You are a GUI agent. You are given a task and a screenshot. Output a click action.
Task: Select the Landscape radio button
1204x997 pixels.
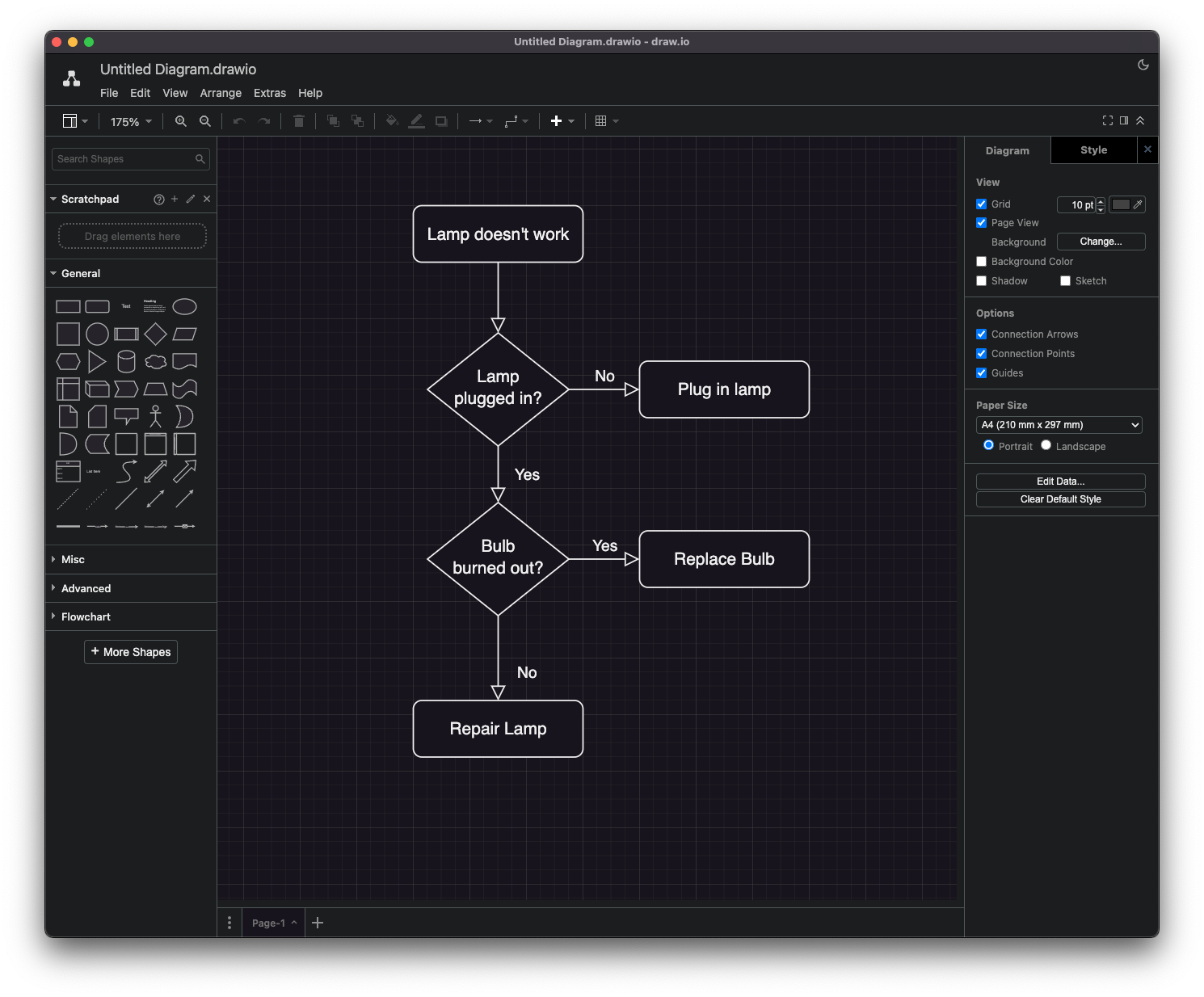pos(1046,445)
